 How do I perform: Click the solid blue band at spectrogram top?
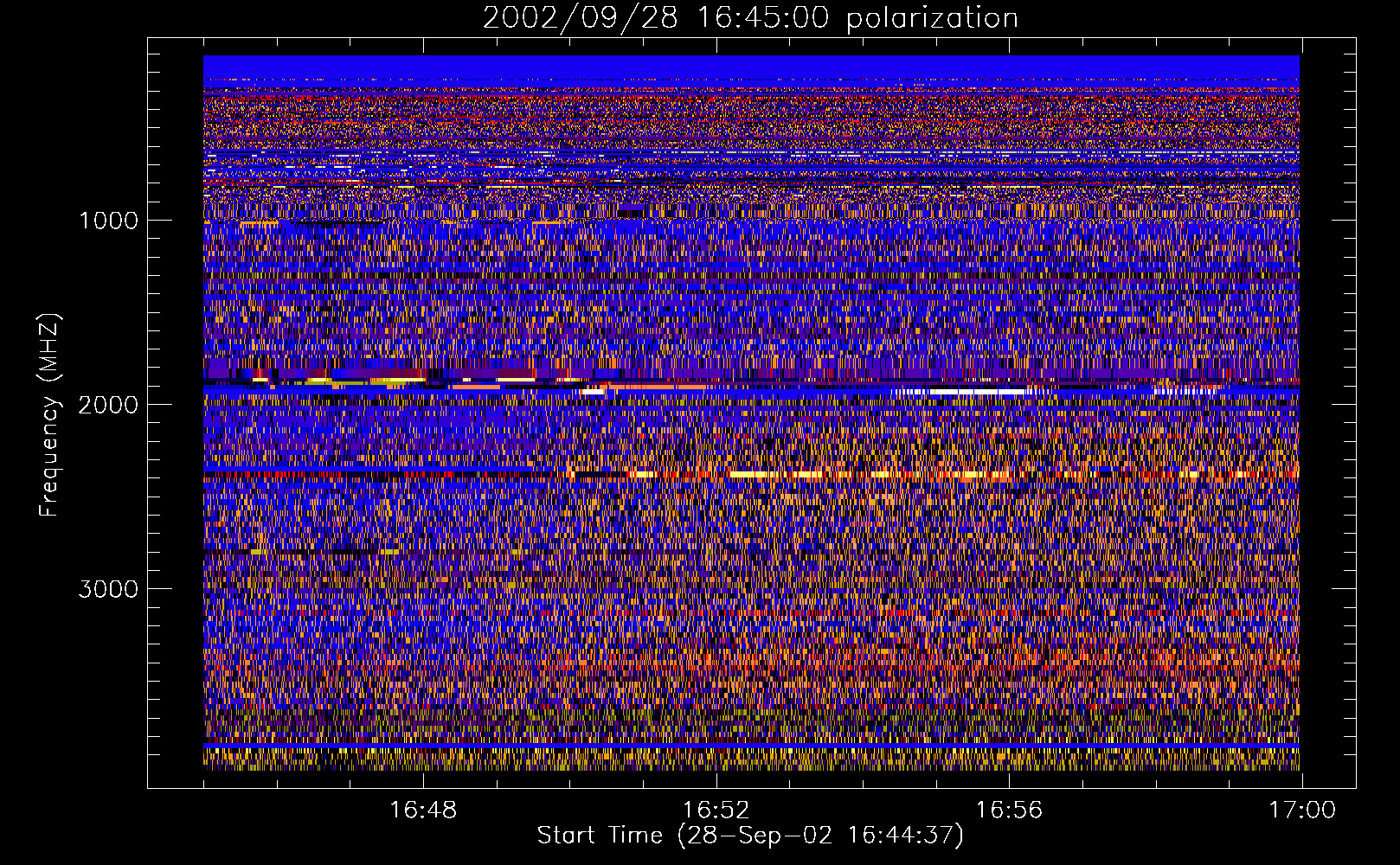pyautogui.click(x=751, y=67)
